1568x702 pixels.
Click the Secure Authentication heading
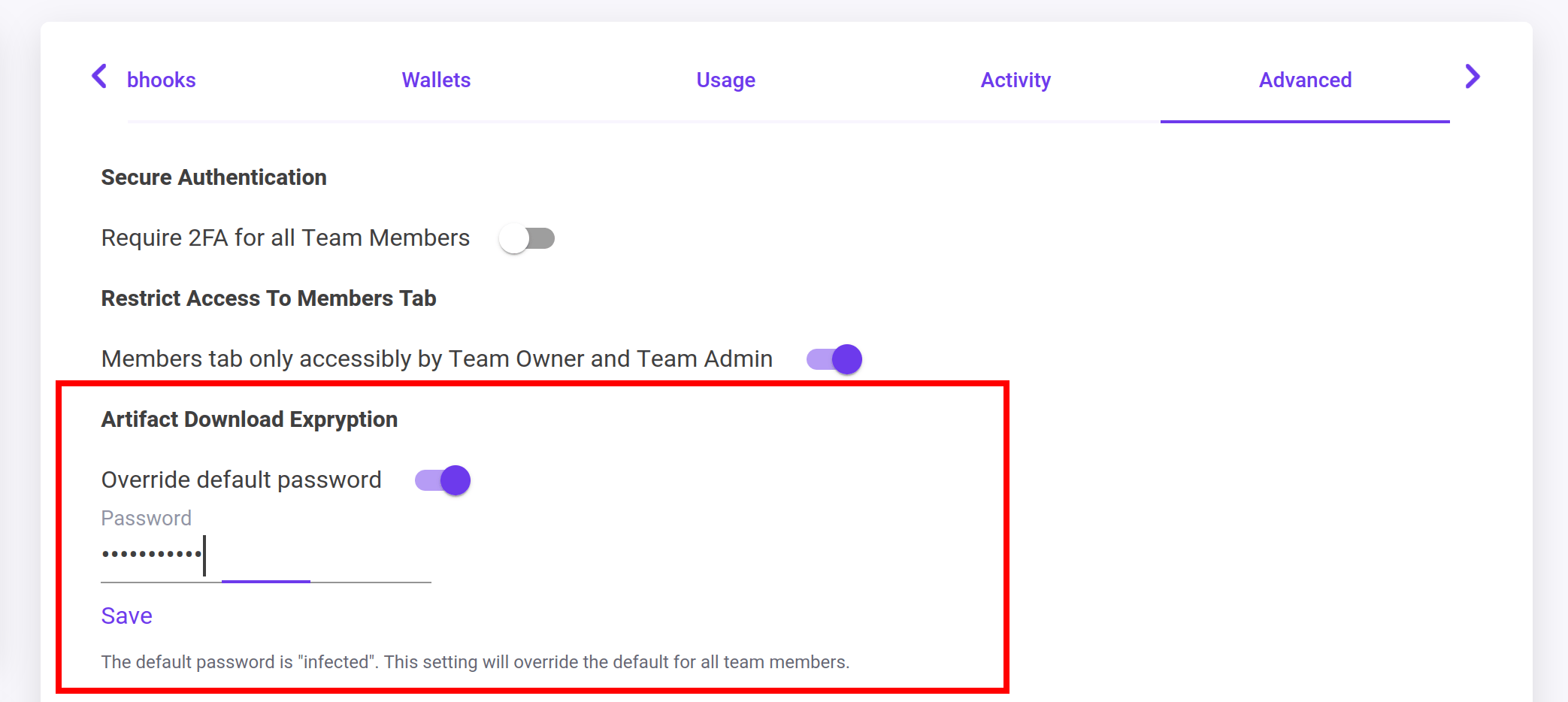pos(213,177)
